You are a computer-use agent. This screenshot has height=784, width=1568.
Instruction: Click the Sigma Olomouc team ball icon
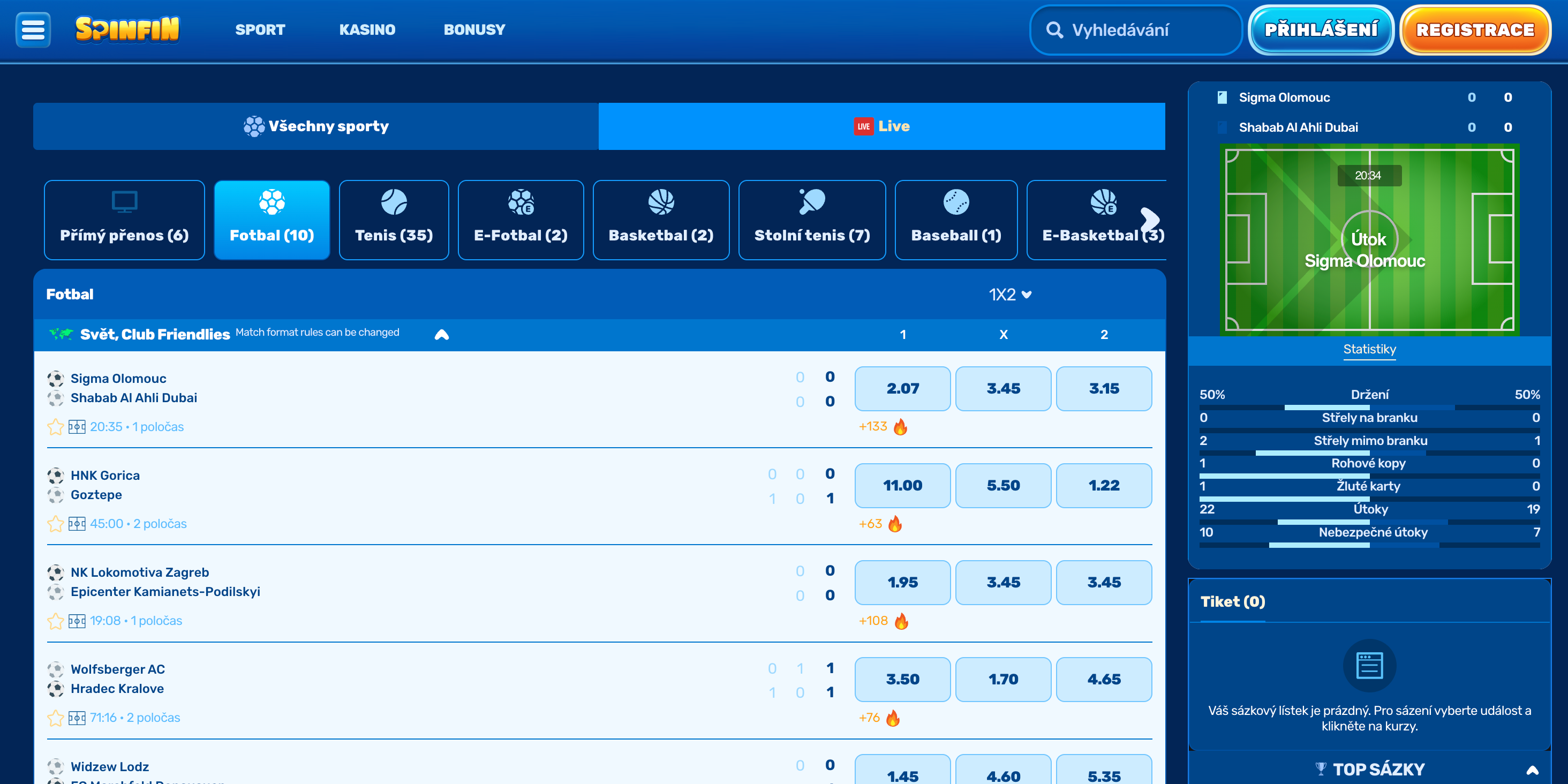(55, 379)
